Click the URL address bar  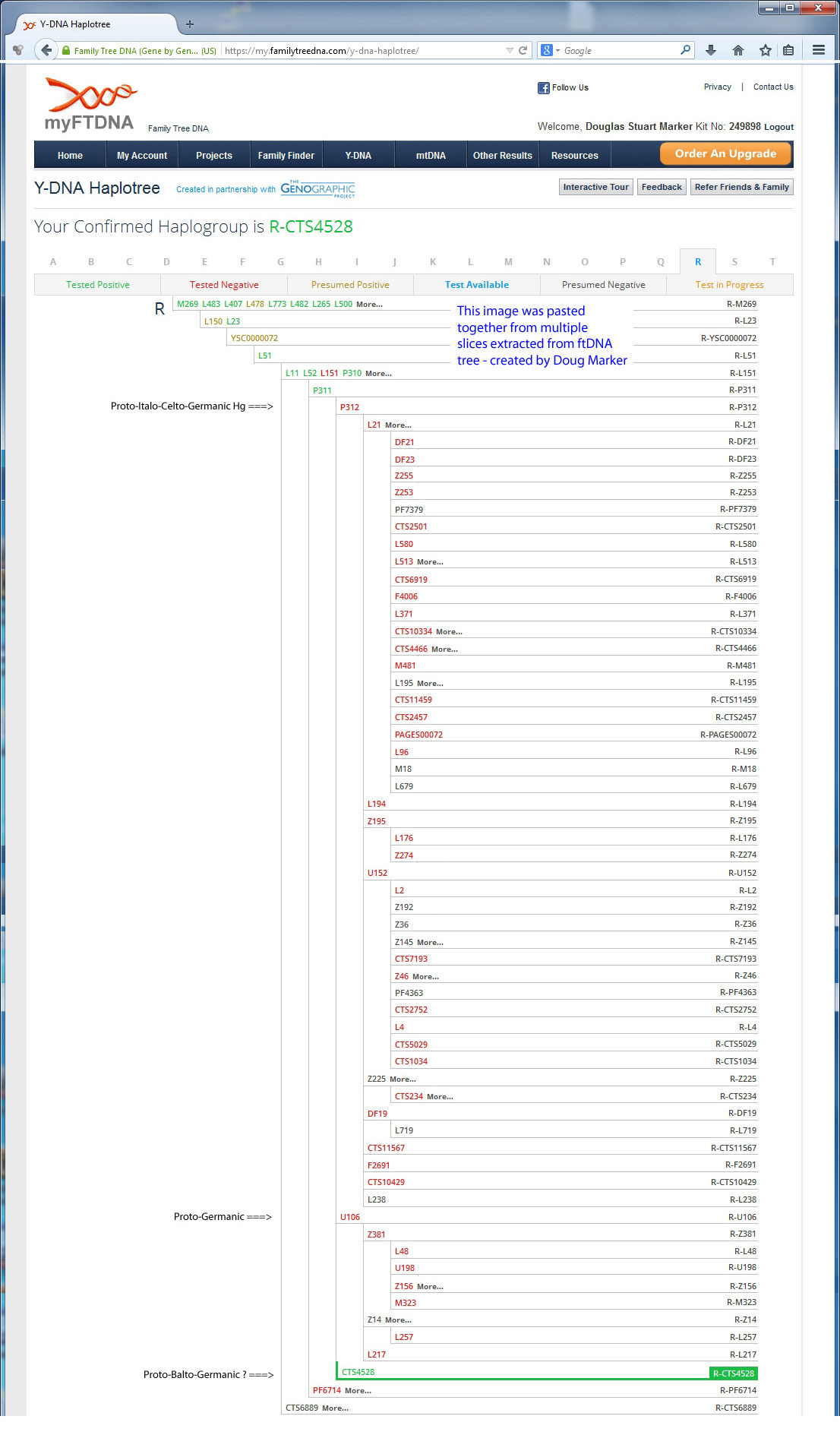tap(363, 51)
